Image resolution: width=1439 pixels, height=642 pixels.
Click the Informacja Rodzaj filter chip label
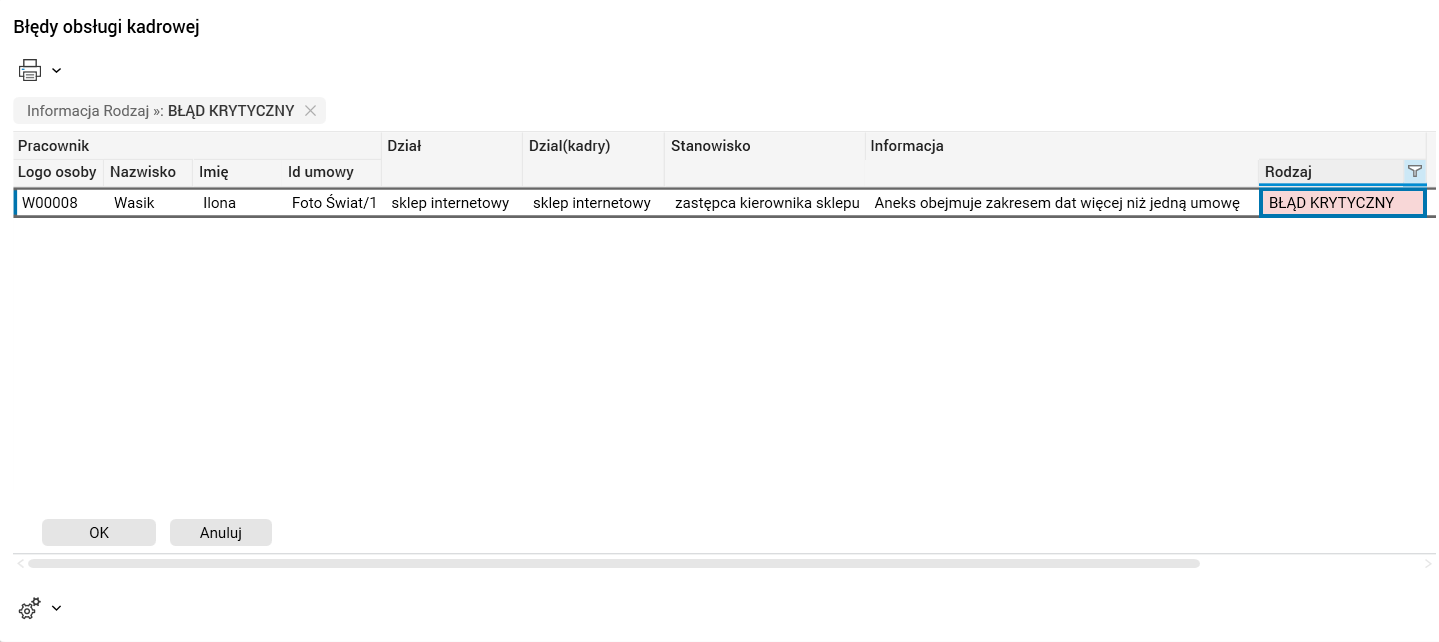[x=160, y=111]
